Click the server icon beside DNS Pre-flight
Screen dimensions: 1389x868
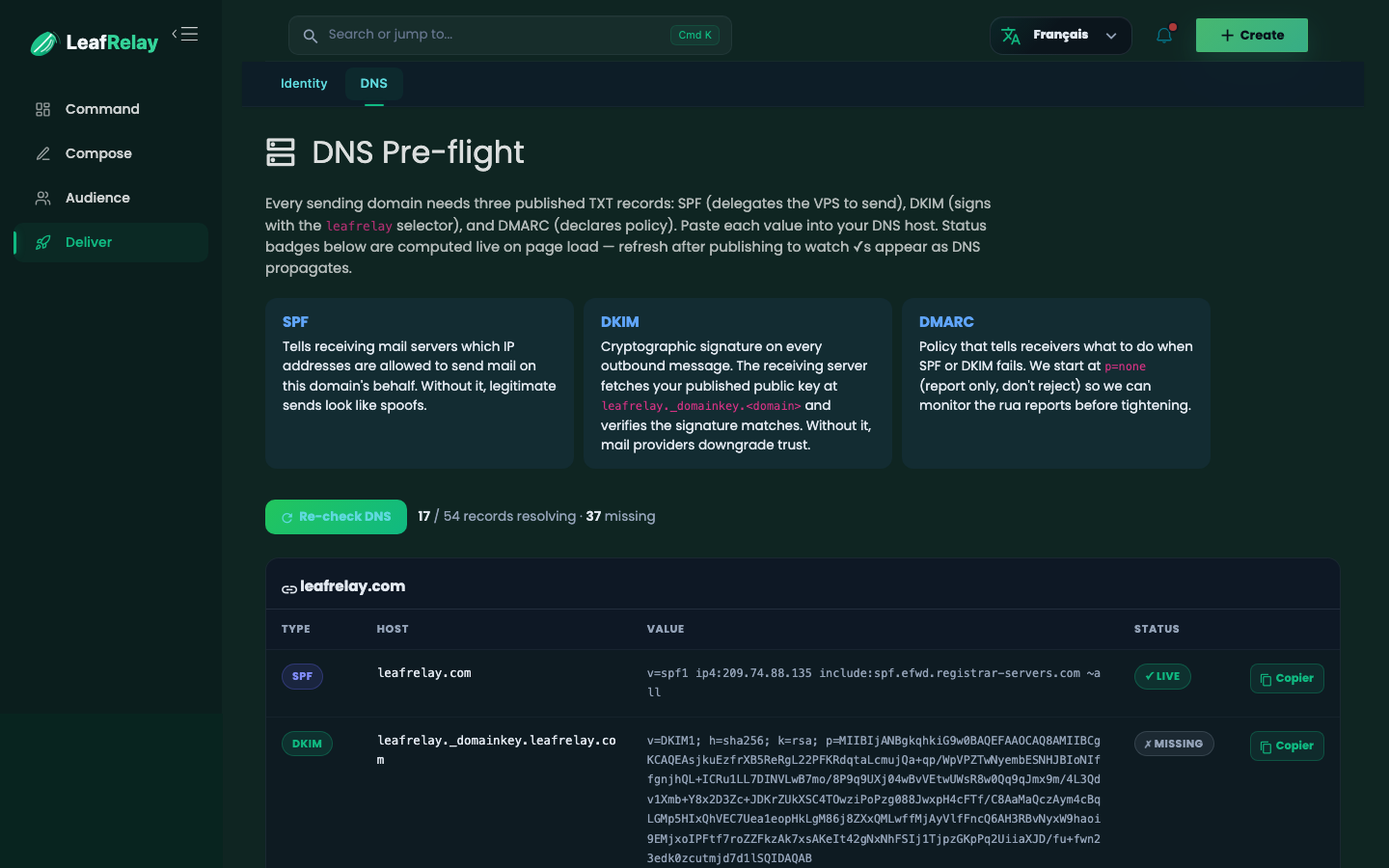(281, 152)
